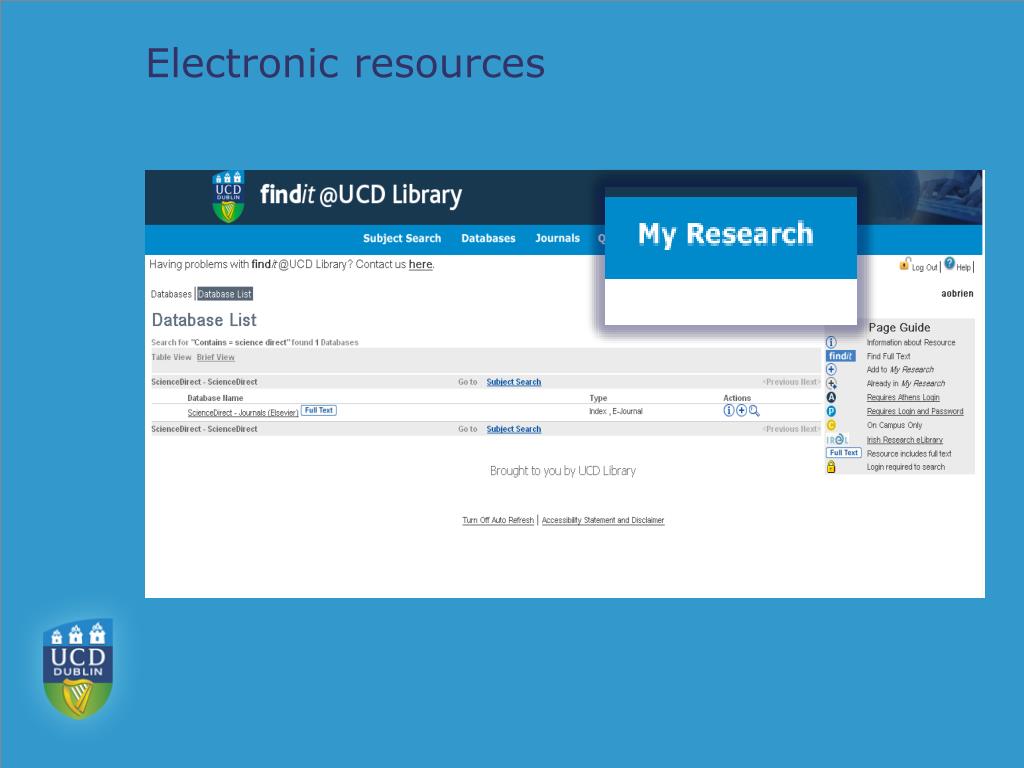Click the 'Previous Next' pager in the bottom ScienceDirect row
The width and height of the screenshot is (1024, 768).
[790, 429]
